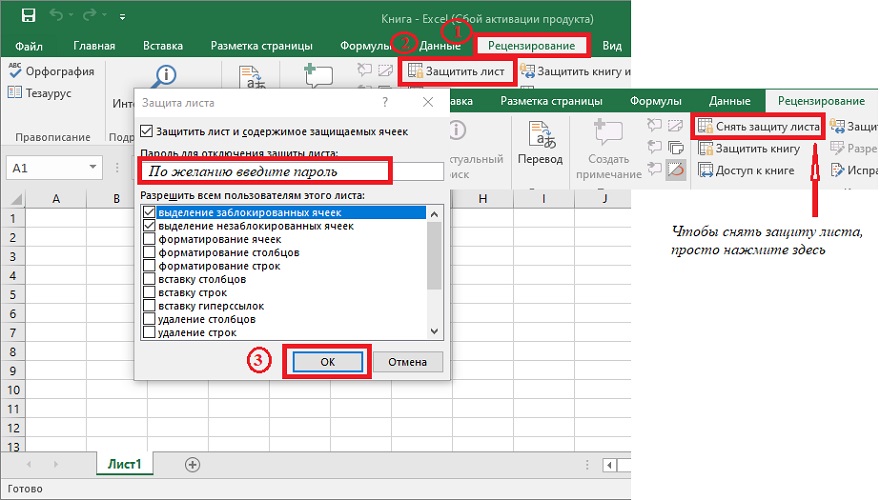Enable вставку столбцов checkbox
This screenshot has height=500, width=880.
coord(149,279)
